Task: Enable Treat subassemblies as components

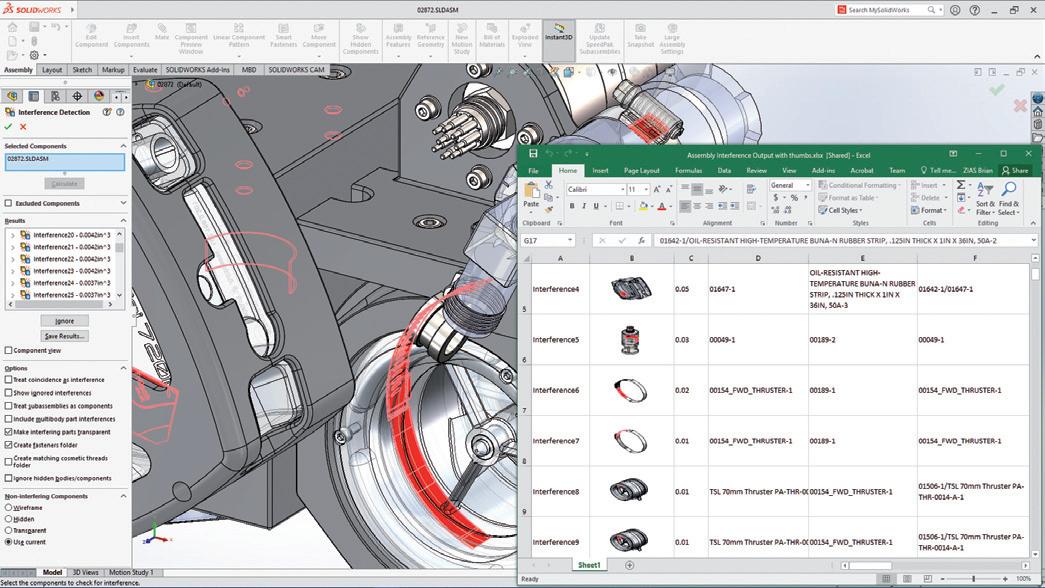Action: pyautogui.click(x=9, y=406)
